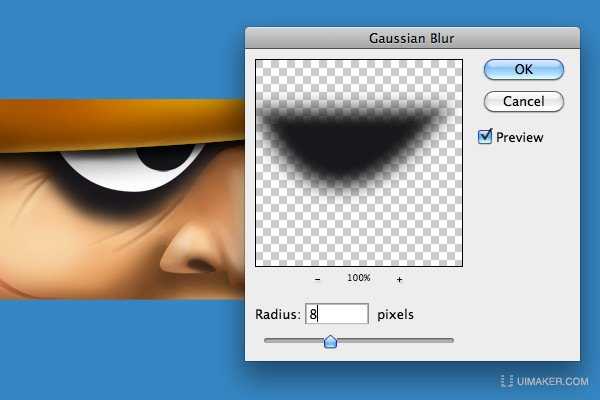Click the OK button
This screenshot has height=400, width=600.
coord(524,70)
